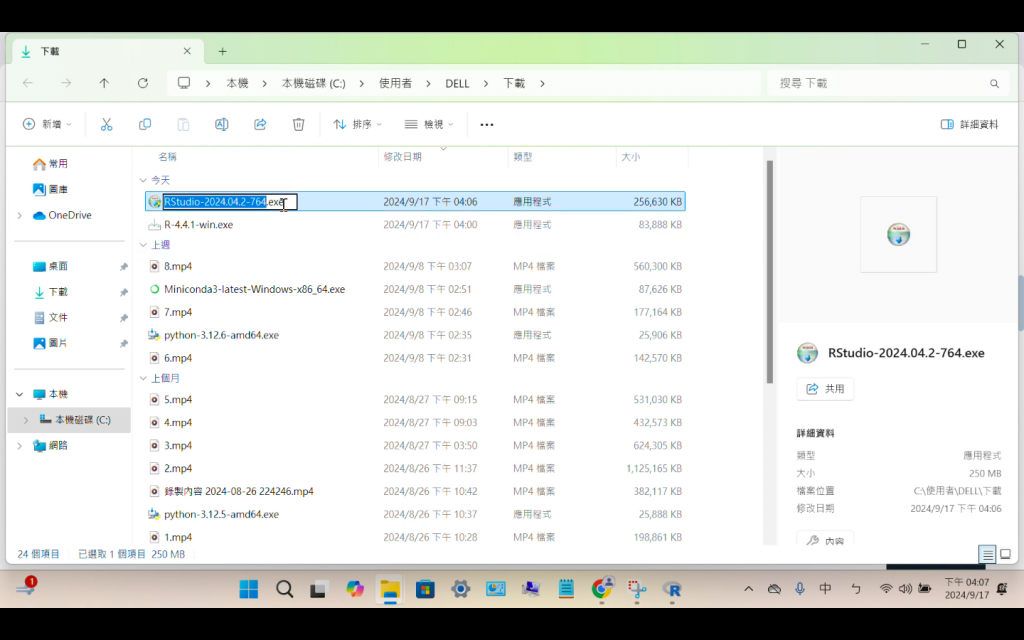The image size is (1024, 640).
Task: Toggle the Details pane button
Action: point(969,124)
